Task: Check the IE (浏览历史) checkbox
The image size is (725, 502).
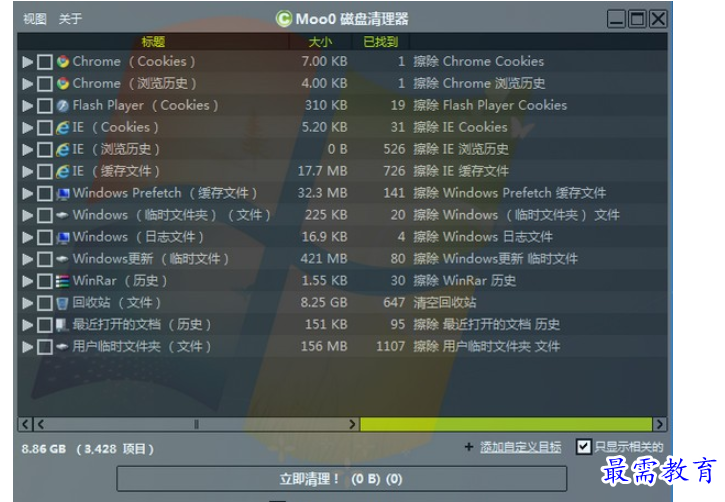Action: pos(45,150)
